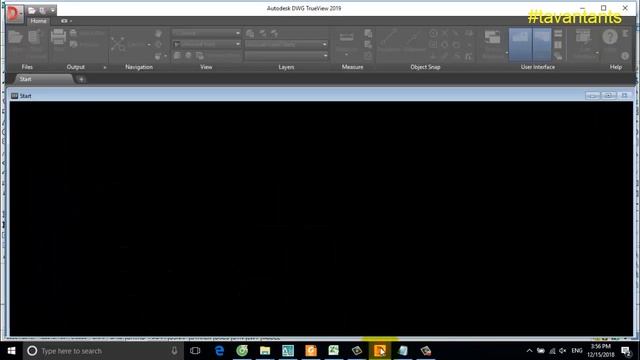Click ribbon minimize button beside Home tab
This screenshot has width=640, height=360.
64,21
